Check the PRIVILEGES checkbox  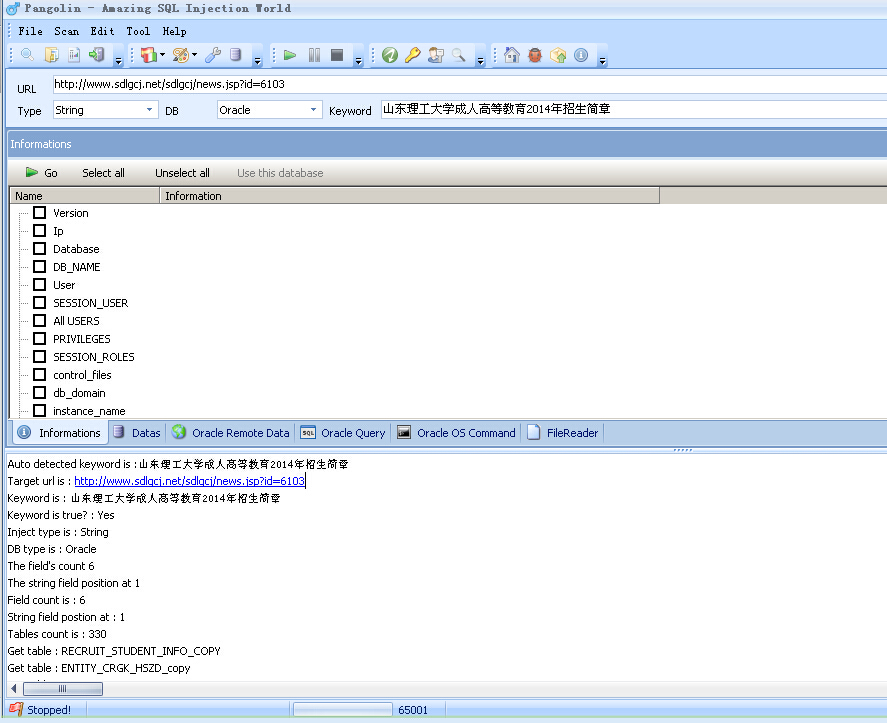click(40, 338)
